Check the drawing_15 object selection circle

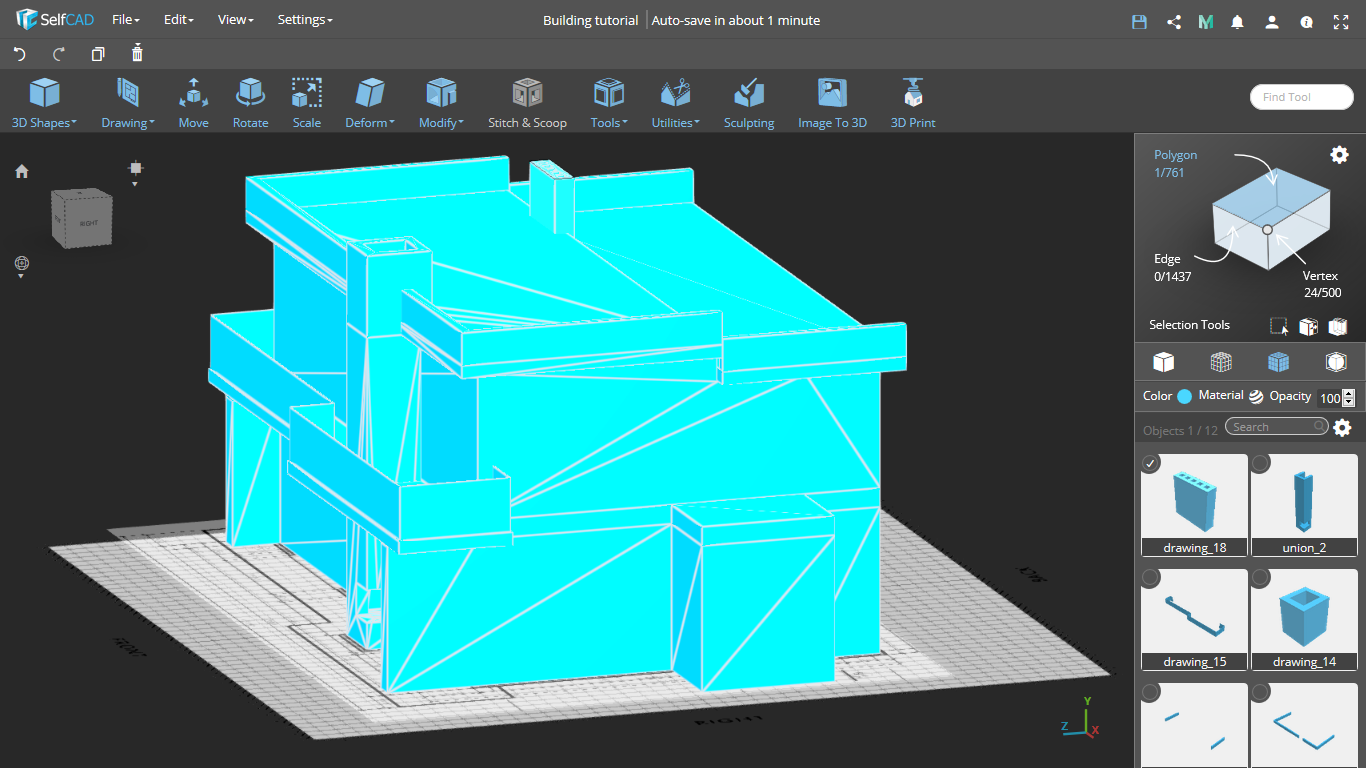[1151, 577]
